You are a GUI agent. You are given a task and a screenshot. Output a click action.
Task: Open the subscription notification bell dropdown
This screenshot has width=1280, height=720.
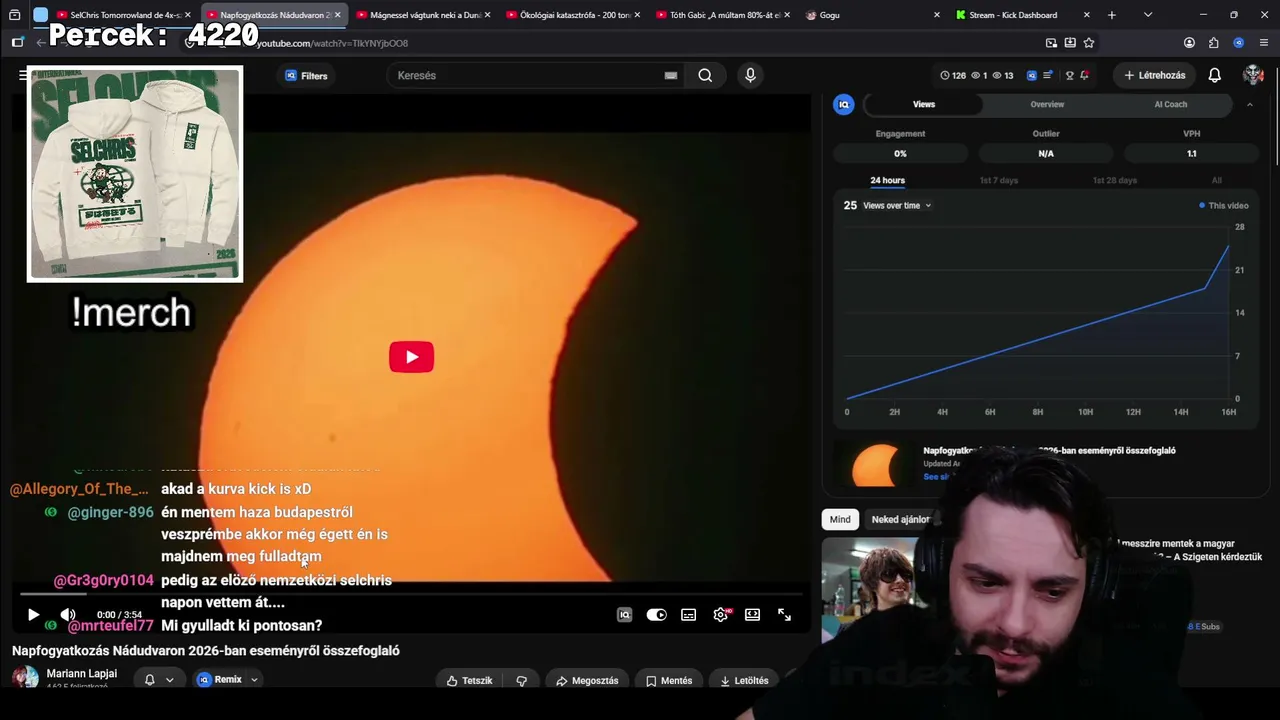[158, 680]
